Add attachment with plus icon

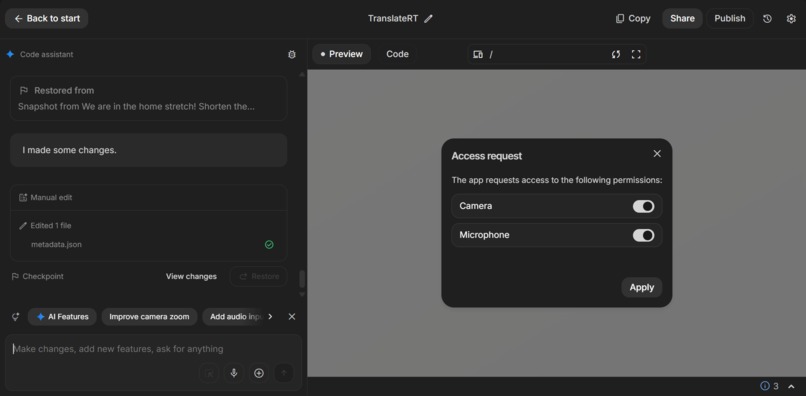259,373
